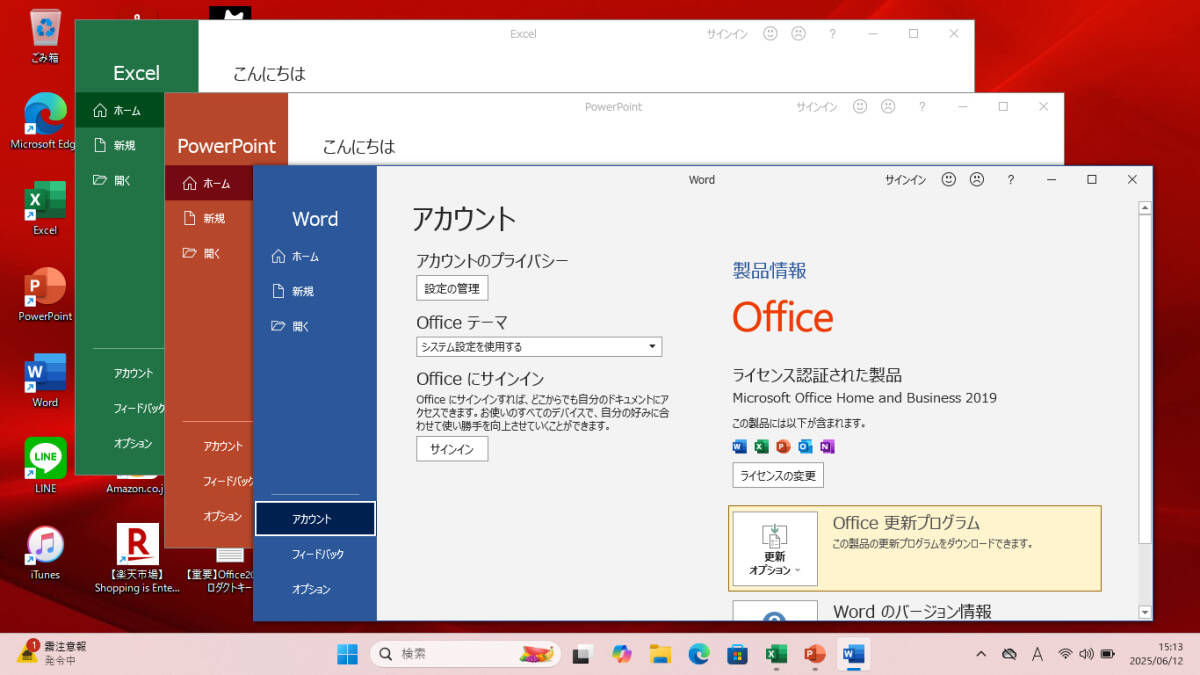
Task: Go to ホーム in Word's sidebar
Action: [315, 257]
